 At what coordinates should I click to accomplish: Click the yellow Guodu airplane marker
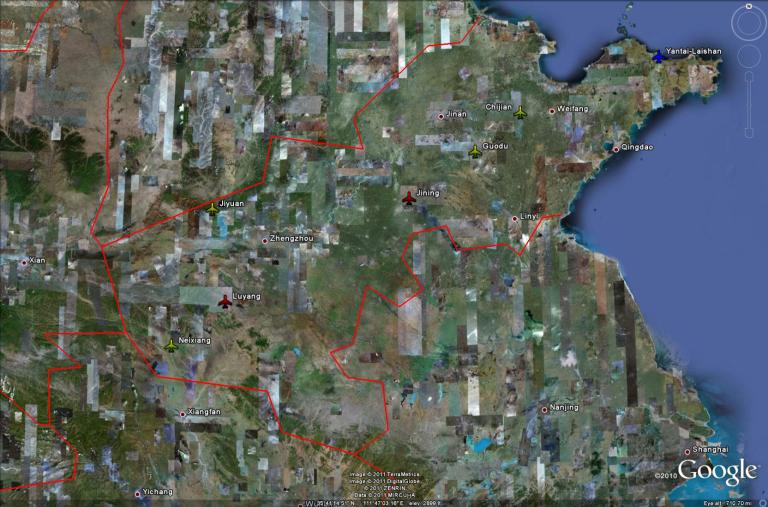pos(475,151)
